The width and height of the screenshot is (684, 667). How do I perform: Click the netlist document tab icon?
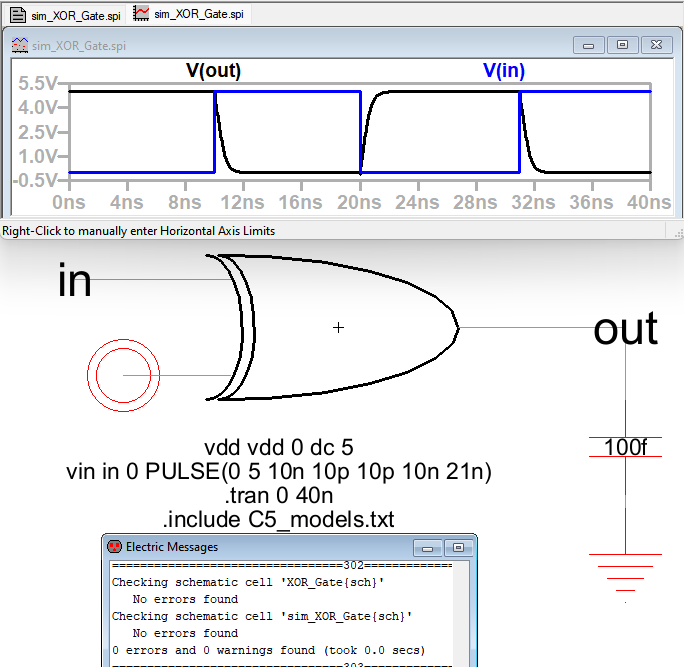(17, 14)
